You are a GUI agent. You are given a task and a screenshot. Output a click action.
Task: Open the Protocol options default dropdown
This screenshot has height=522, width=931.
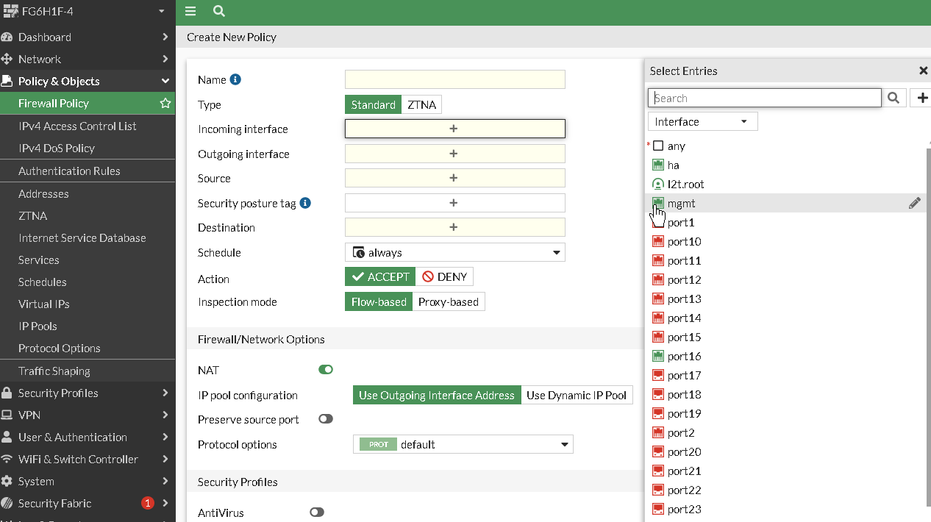(x=464, y=445)
